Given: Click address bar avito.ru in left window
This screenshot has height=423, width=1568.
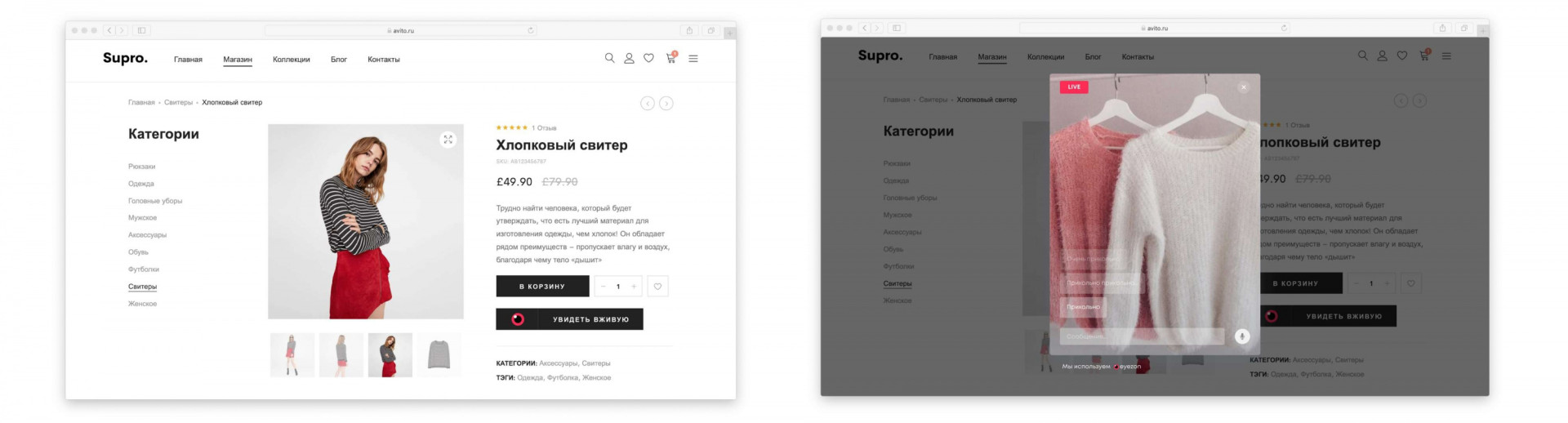Looking at the screenshot, I should coord(401,30).
